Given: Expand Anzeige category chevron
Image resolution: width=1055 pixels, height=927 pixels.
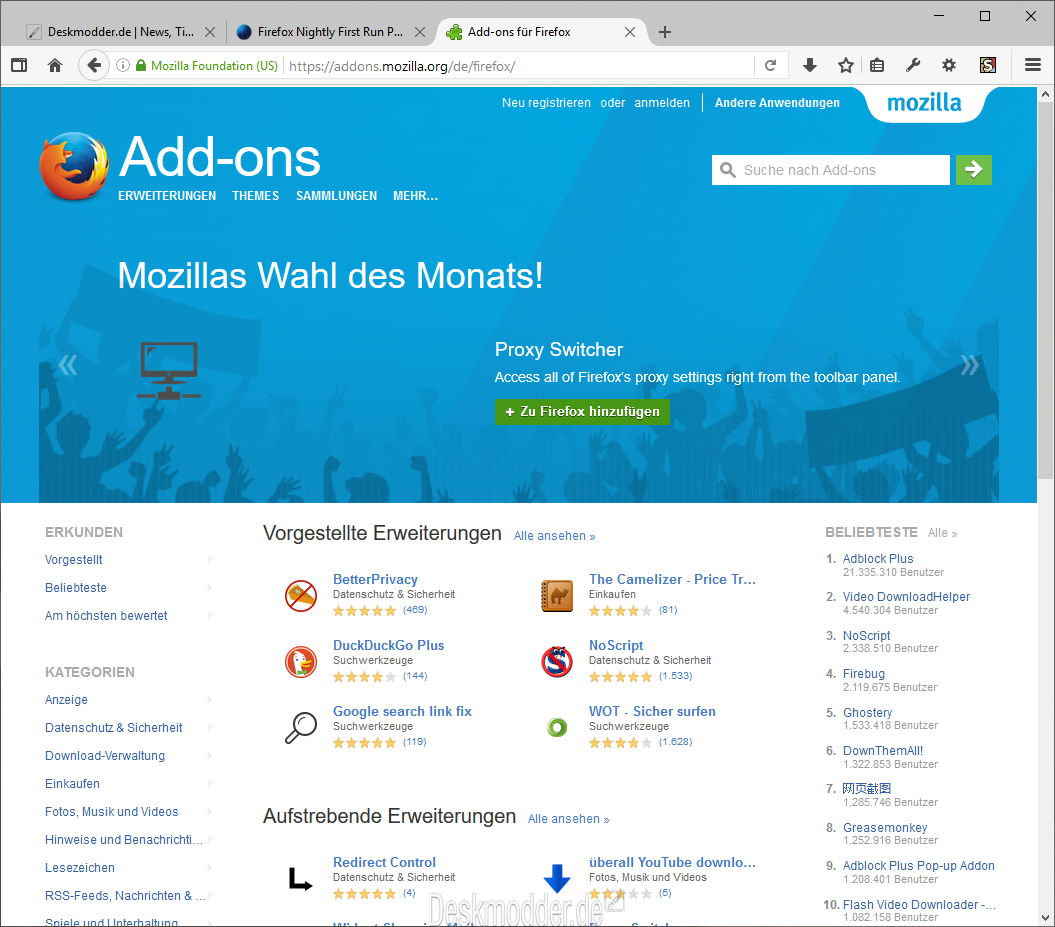Looking at the screenshot, I should [x=209, y=700].
